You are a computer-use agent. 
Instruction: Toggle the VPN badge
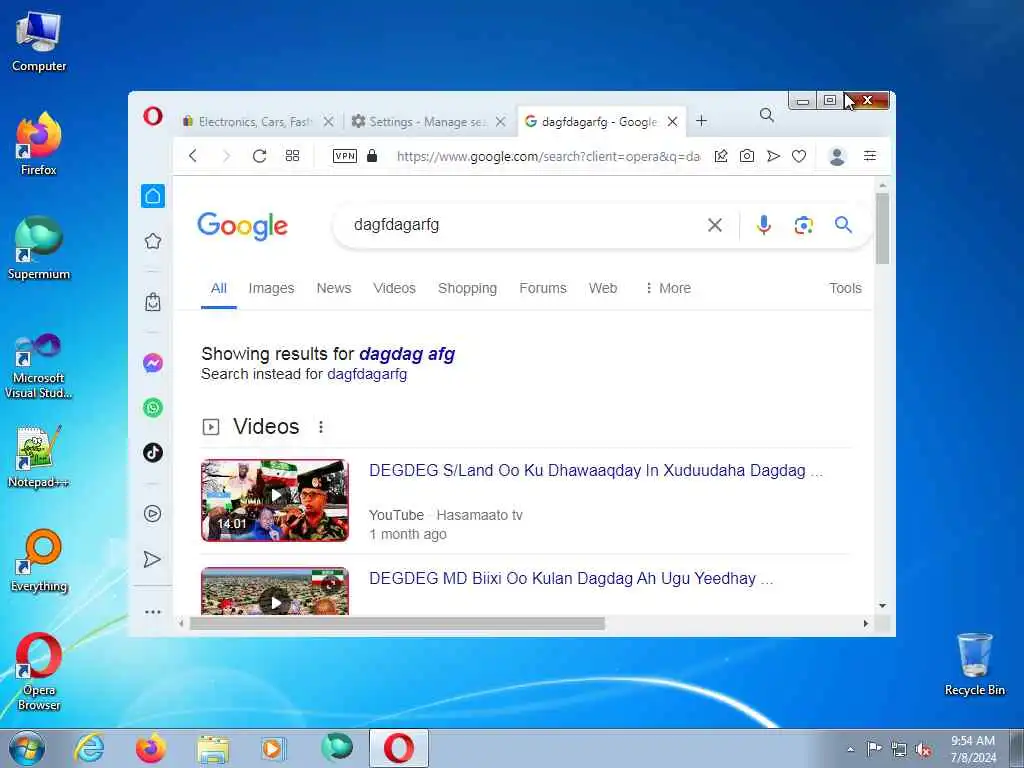click(x=345, y=155)
